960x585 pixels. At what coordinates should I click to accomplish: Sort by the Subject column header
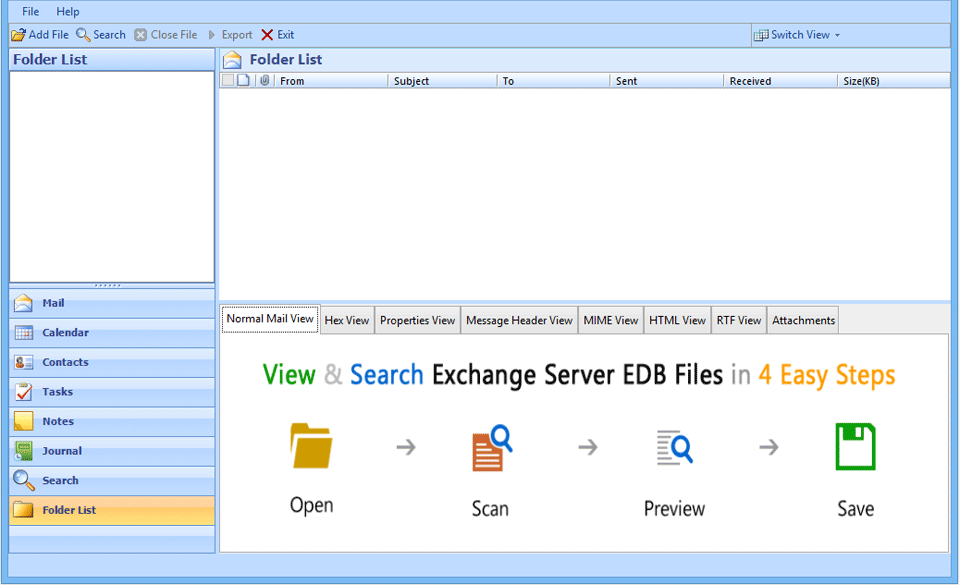pos(442,81)
